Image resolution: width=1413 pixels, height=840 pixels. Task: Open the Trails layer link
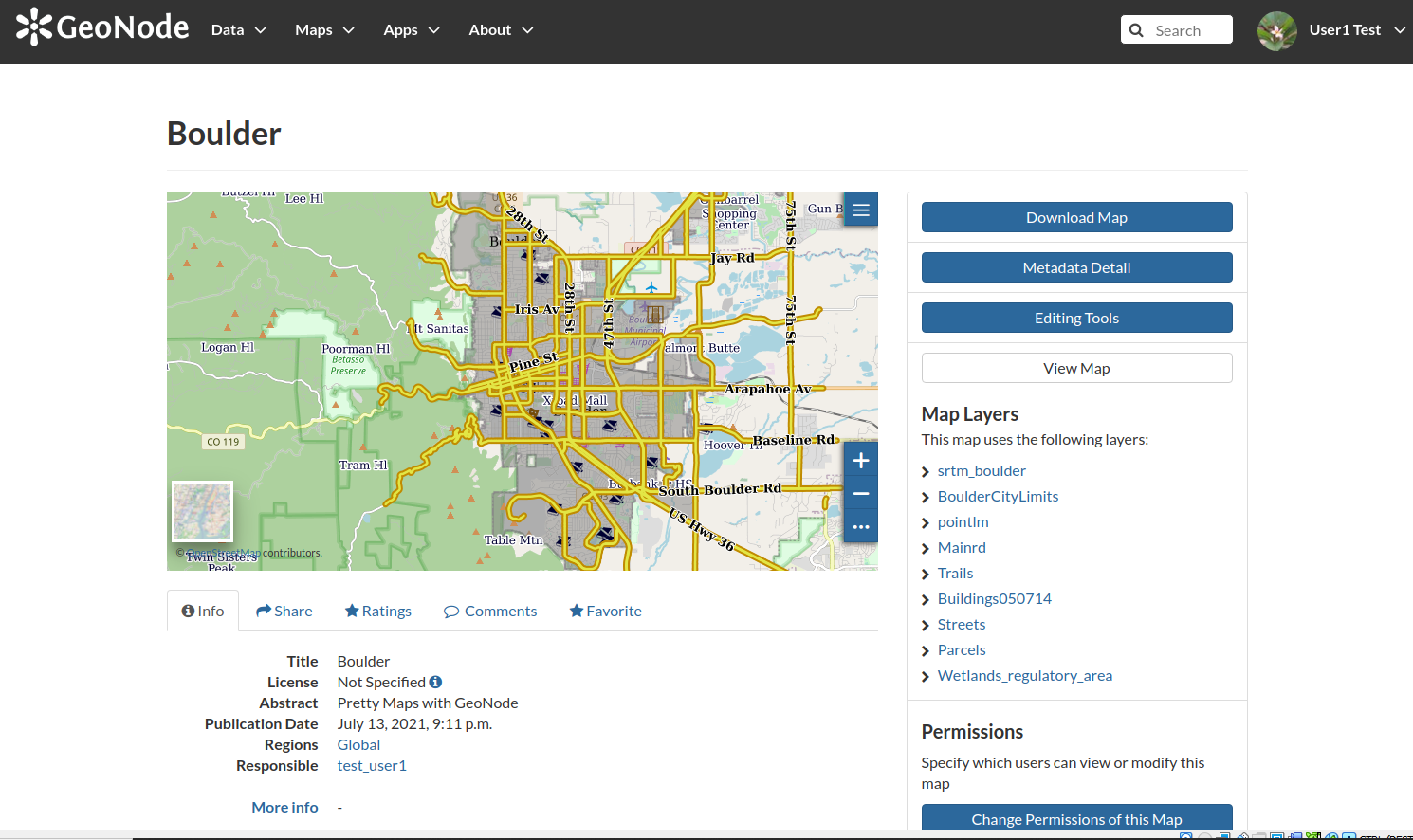point(955,573)
